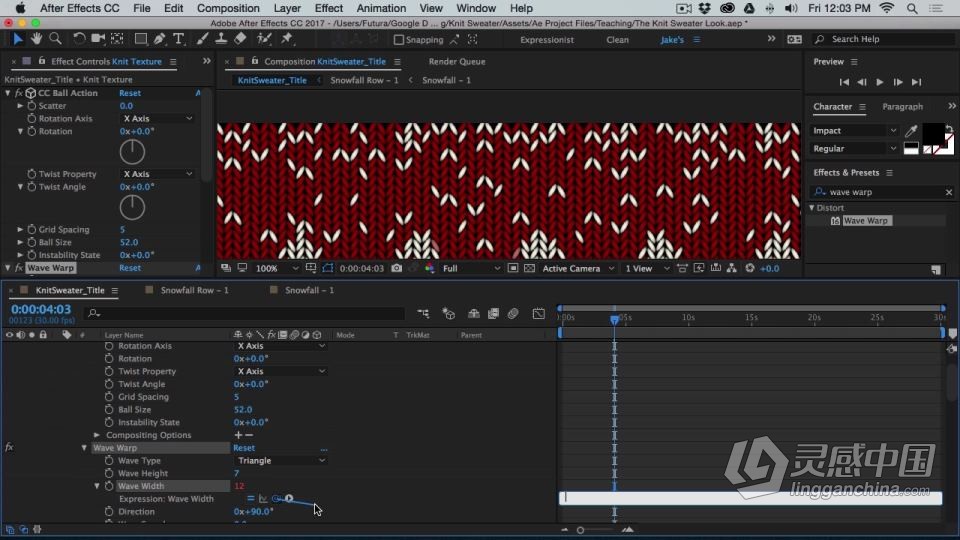Select the Clone Stamp tool

221,39
